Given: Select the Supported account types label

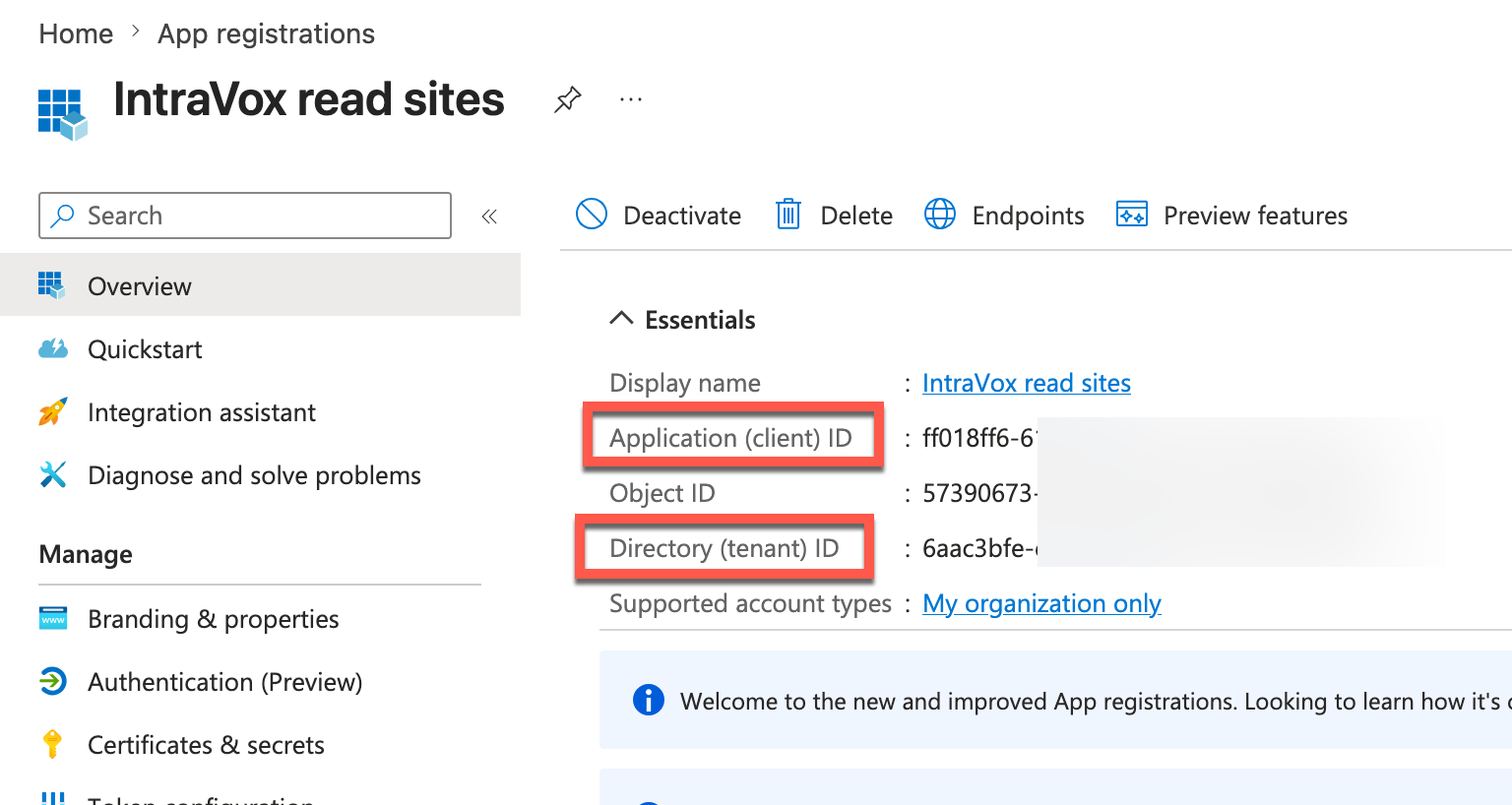Looking at the screenshot, I should 750,603.
